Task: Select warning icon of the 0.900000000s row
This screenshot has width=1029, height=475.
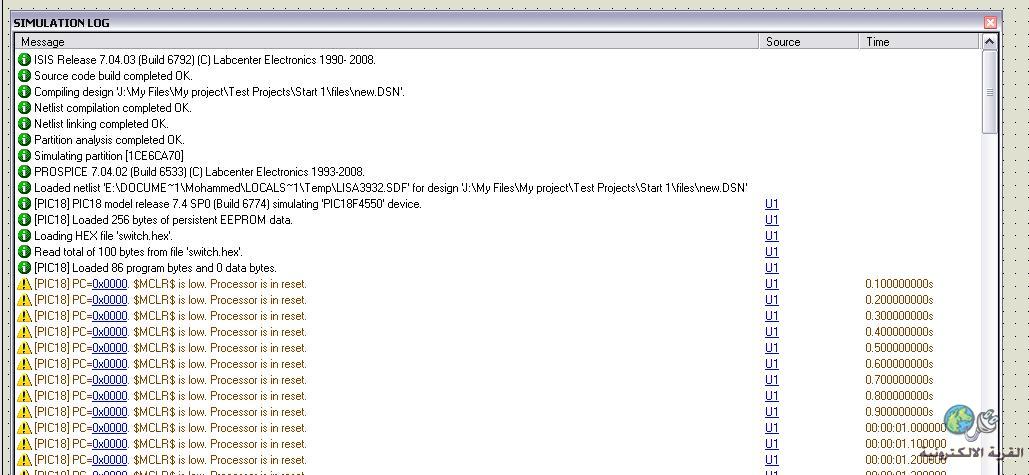Action: point(24,412)
